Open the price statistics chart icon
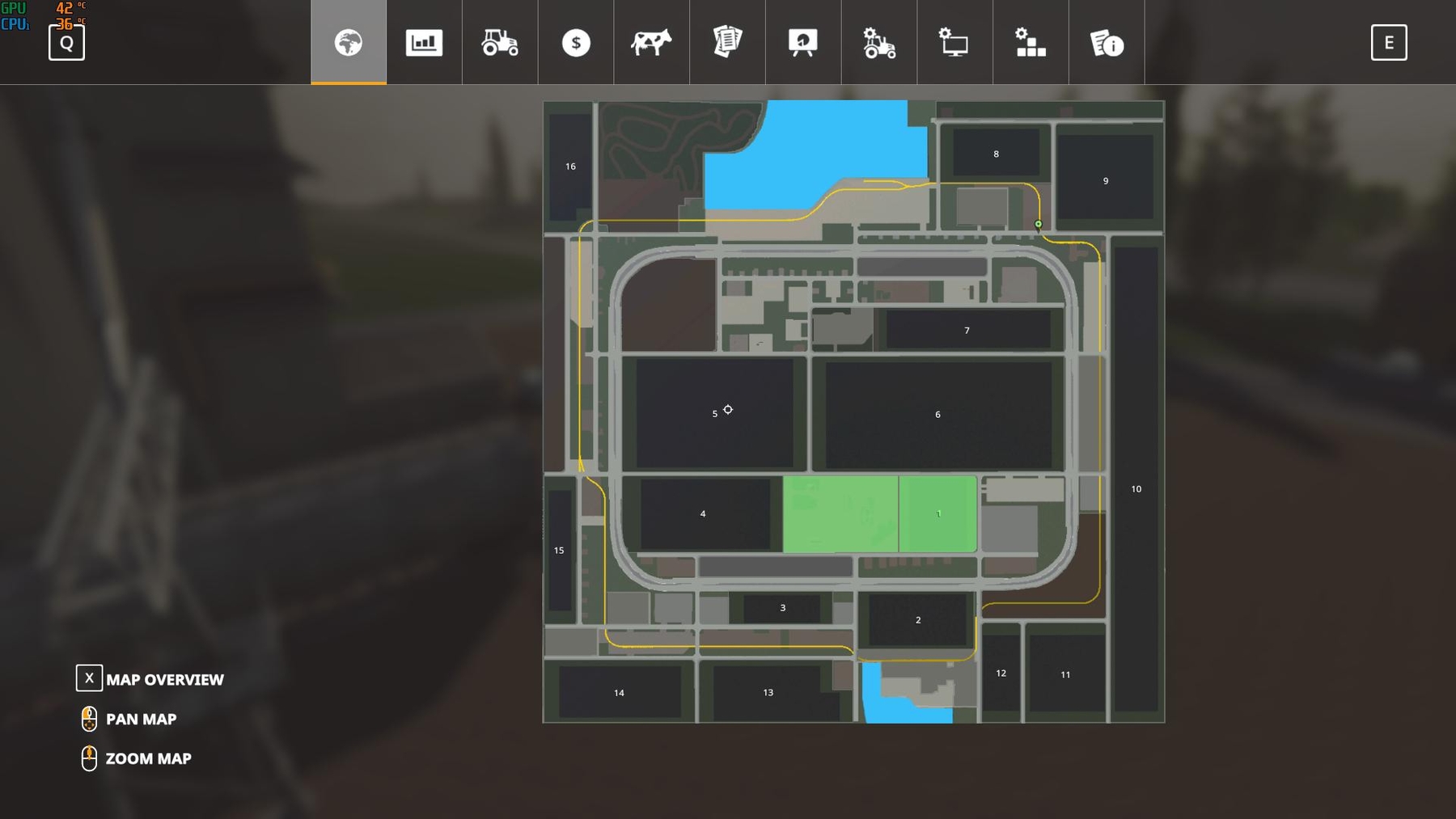 pyautogui.click(x=424, y=42)
